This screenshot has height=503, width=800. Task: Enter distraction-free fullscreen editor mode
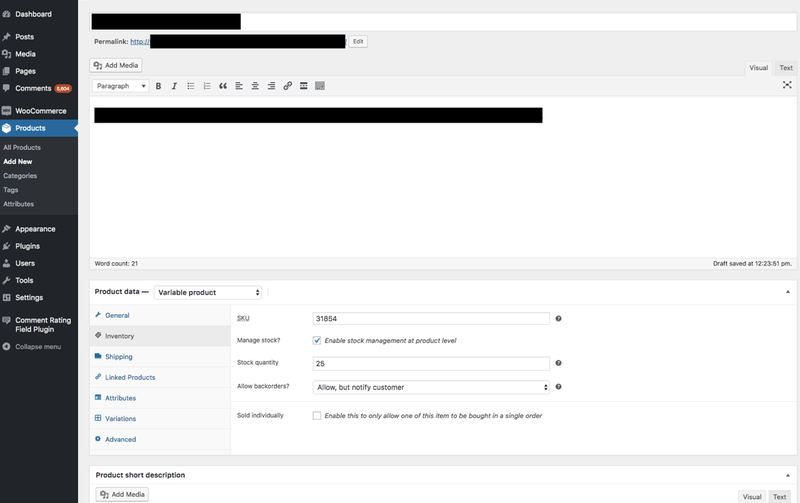[787, 85]
